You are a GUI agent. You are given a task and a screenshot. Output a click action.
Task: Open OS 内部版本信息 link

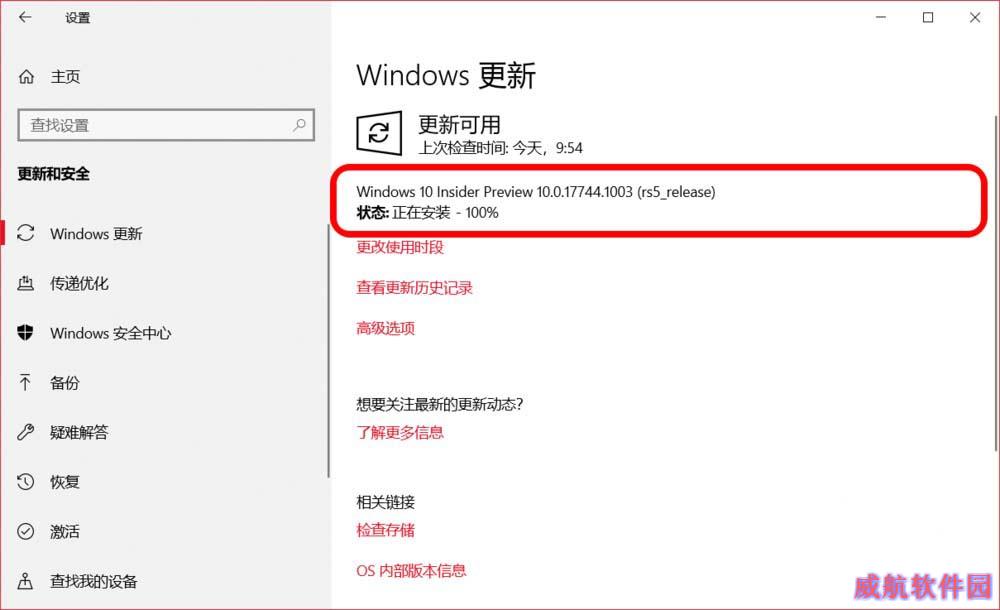411,570
